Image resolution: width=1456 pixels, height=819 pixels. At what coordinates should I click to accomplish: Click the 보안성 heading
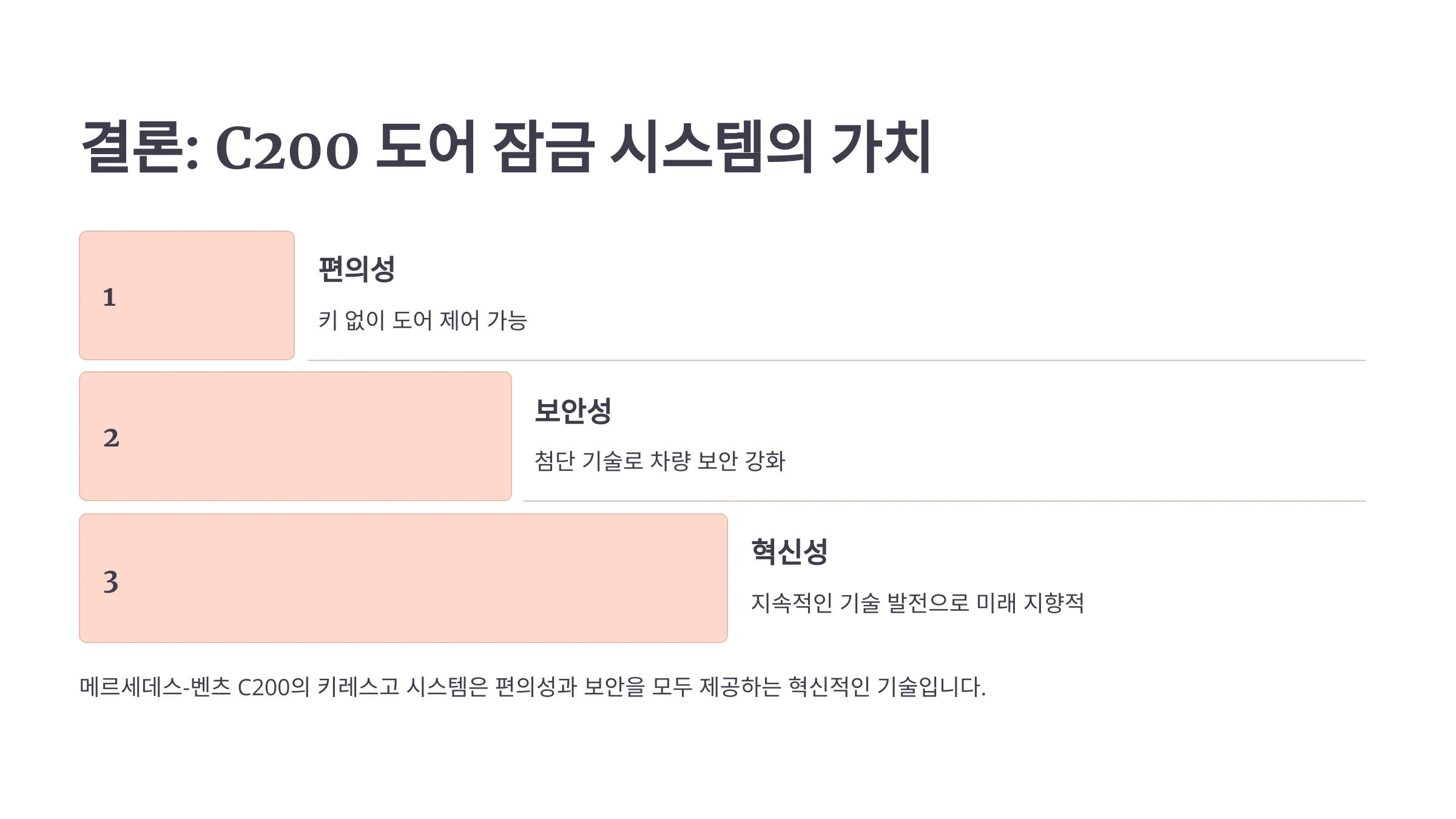click(573, 411)
